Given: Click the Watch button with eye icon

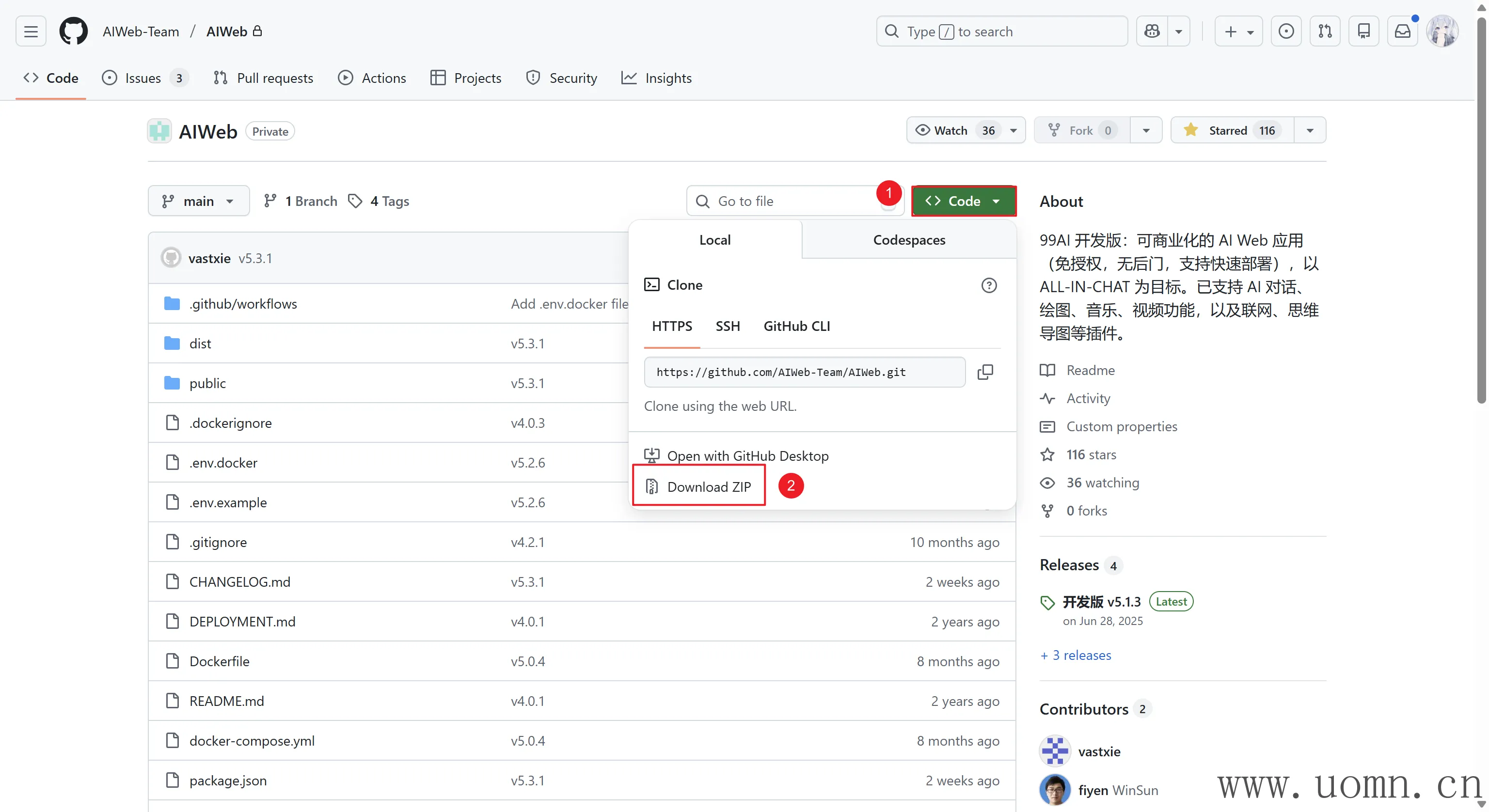Looking at the screenshot, I should (951, 131).
